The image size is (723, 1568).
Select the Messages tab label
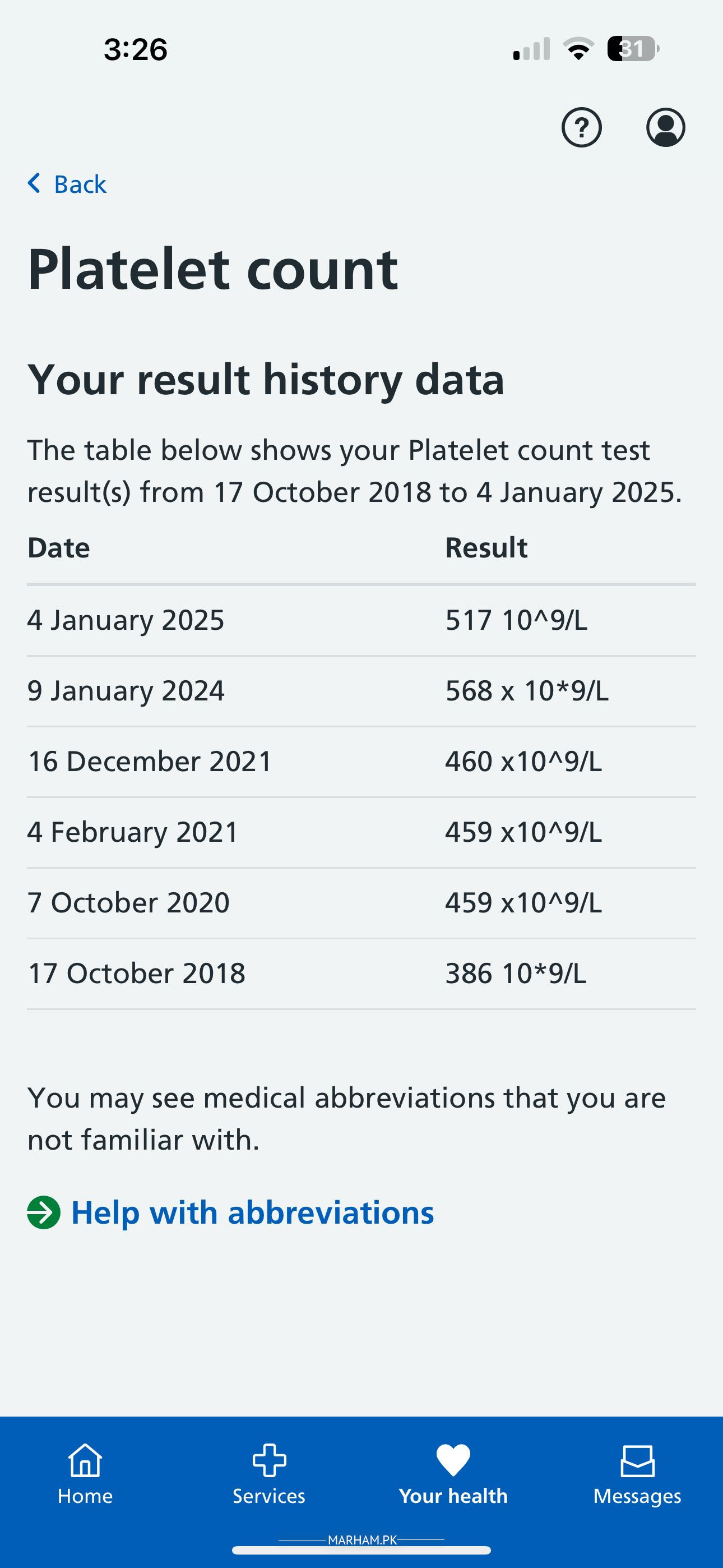click(x=637, y=1496)
